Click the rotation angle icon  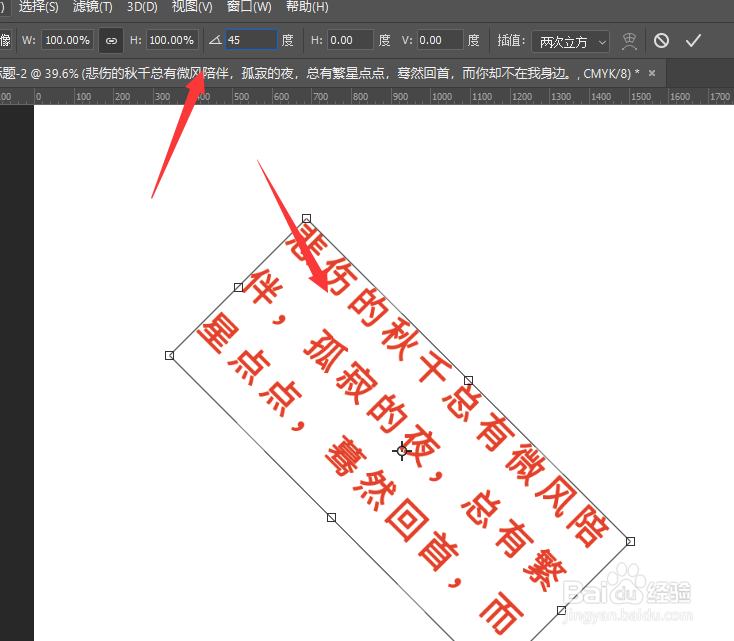[x=215, y=40]
